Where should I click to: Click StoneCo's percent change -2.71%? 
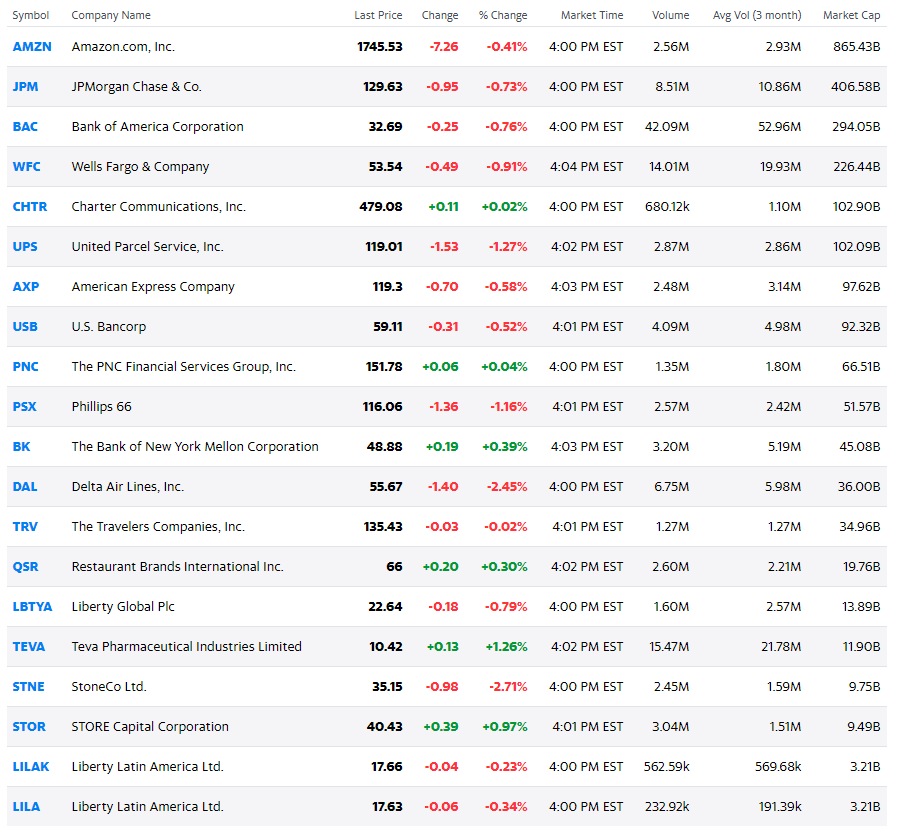tap(508, 687)
